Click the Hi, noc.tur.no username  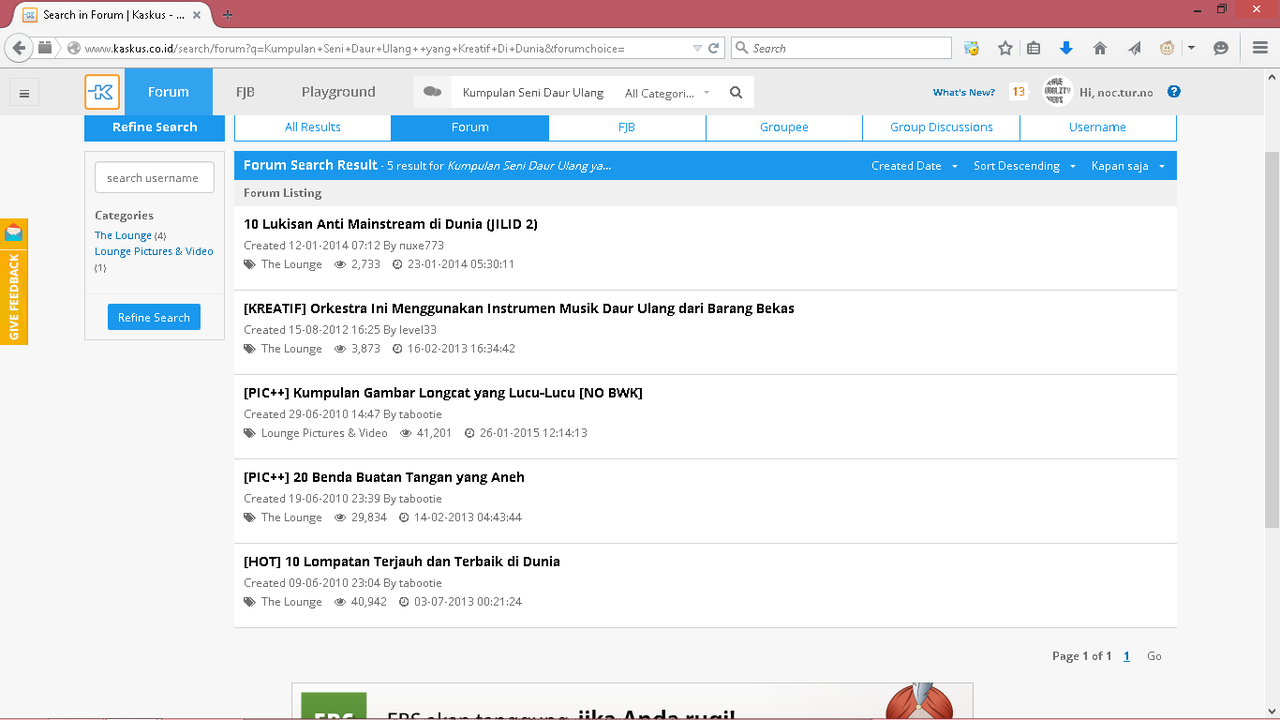[x=1116, y=92]
